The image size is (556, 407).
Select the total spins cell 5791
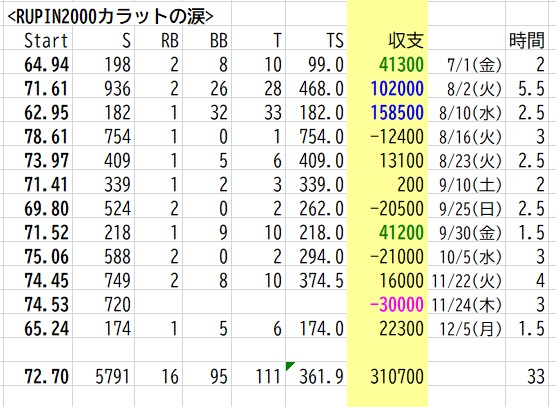click(113, 377)
